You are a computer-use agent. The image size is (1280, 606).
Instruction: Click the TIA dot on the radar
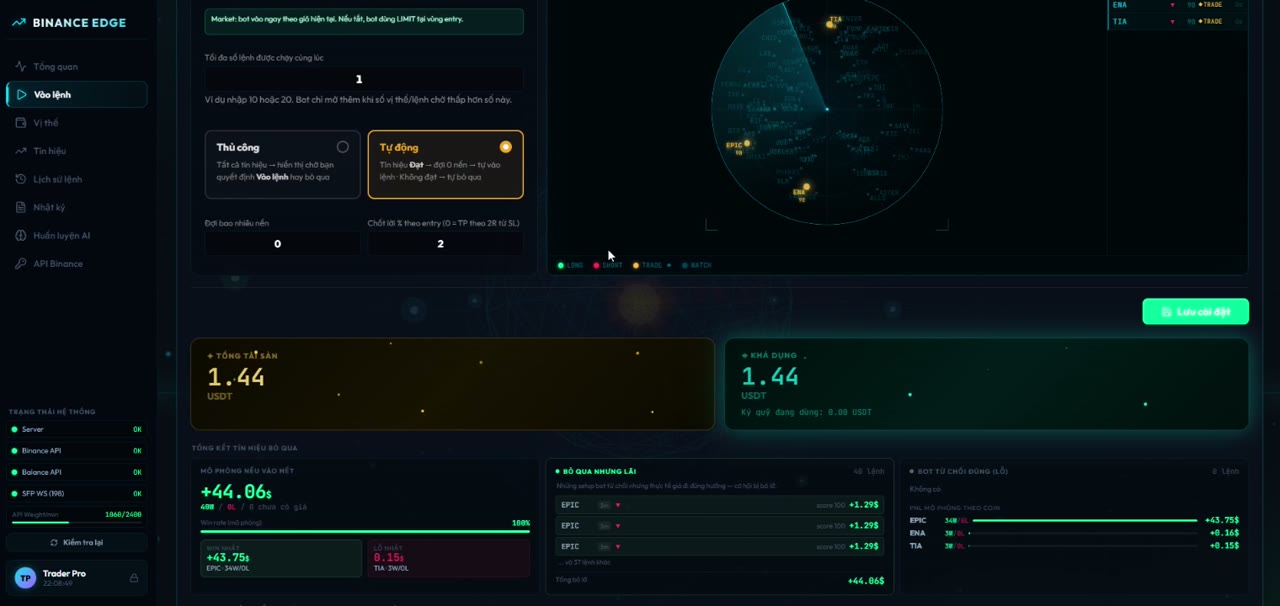coord(831,23)
